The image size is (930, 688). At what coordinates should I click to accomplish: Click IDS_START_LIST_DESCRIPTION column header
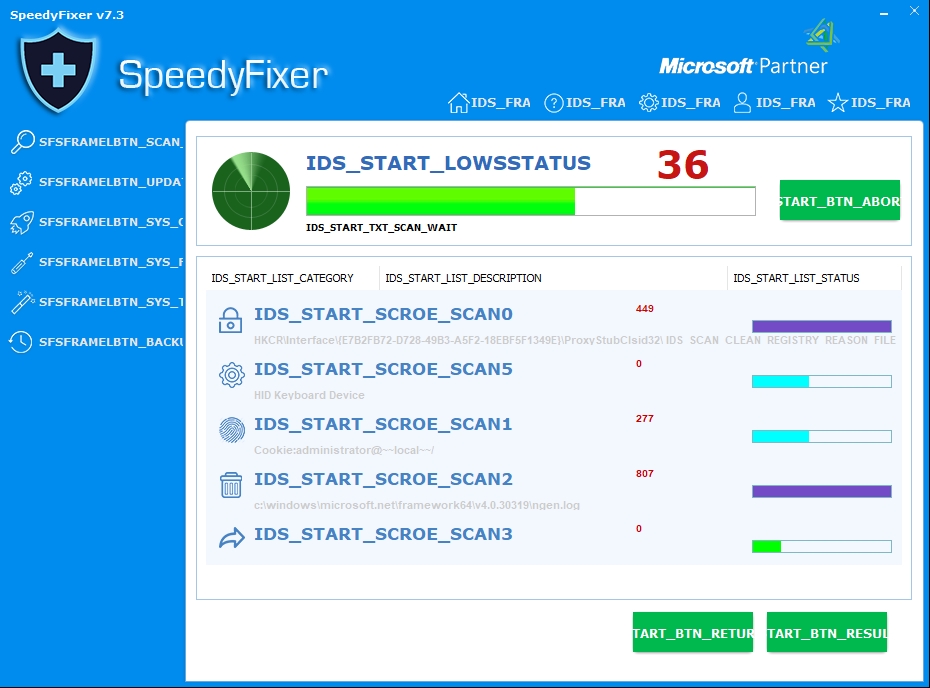tap(463, 278)
